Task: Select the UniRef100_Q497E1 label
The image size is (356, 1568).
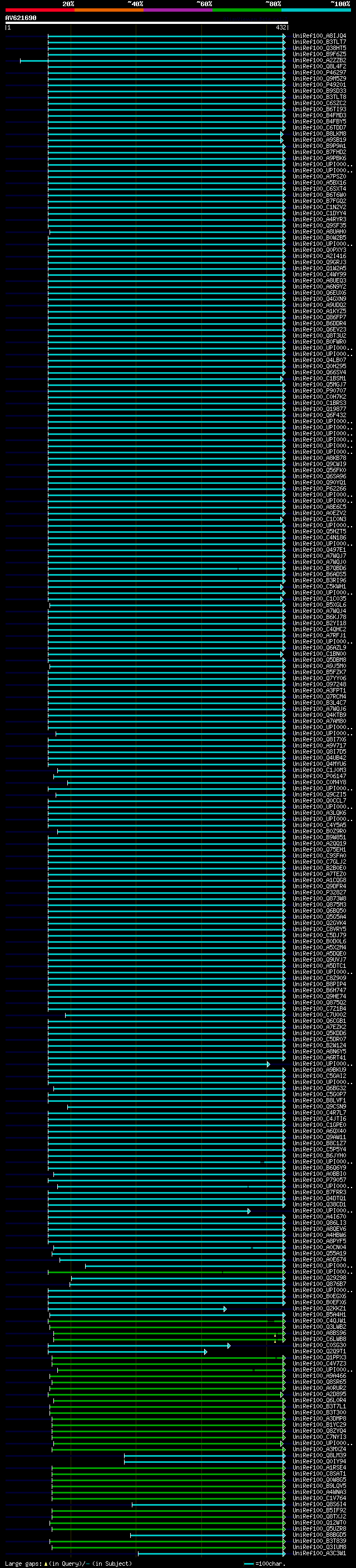Action: pyautogui.click(x=319, y=550)
